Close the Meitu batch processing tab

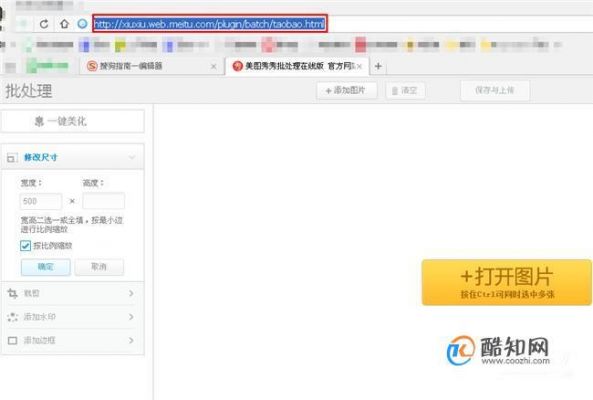coord(360,67)
